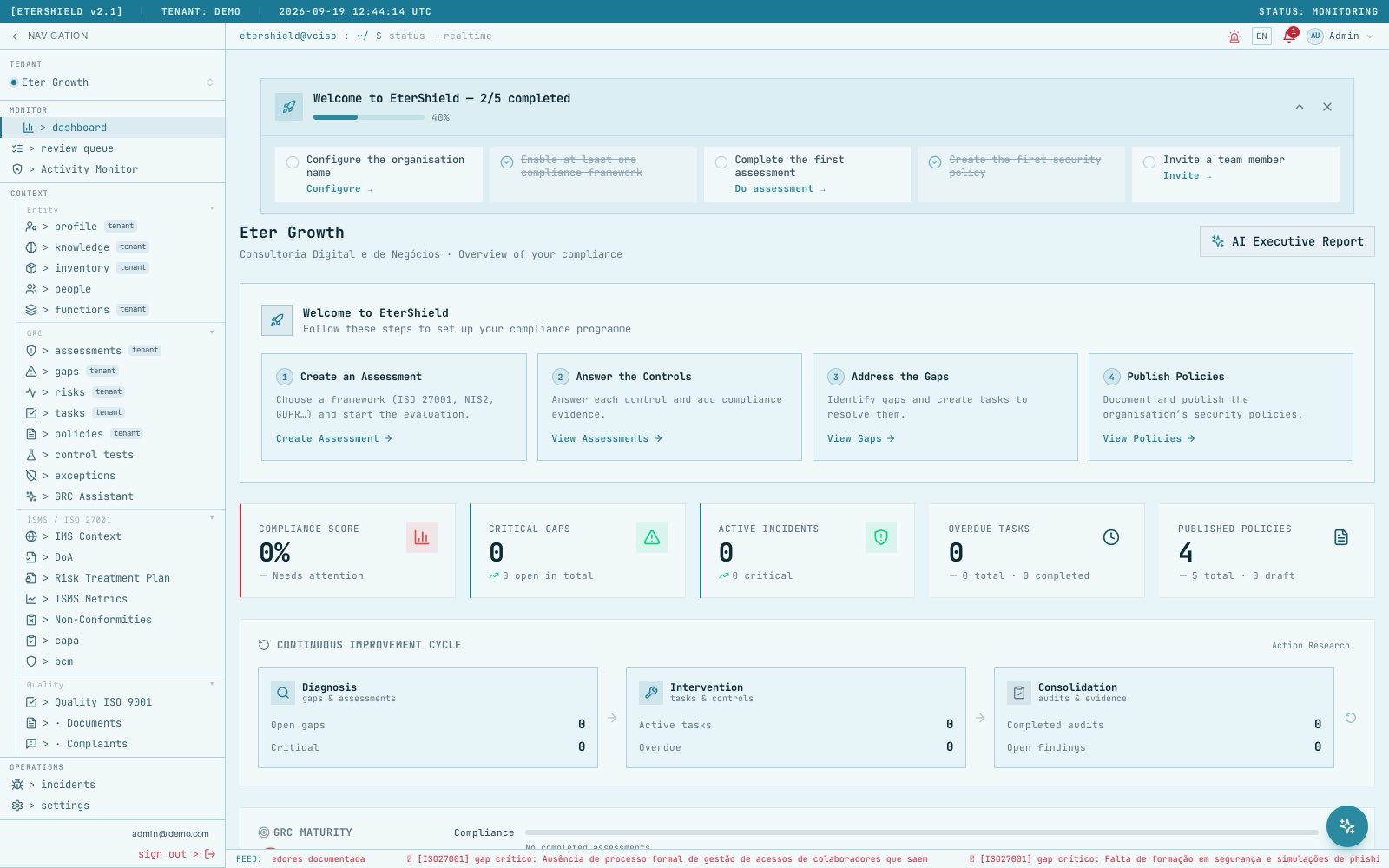Click the AU avatar icon
This screenshot has height=868, width=1389.
click(x=1315, y=36)
